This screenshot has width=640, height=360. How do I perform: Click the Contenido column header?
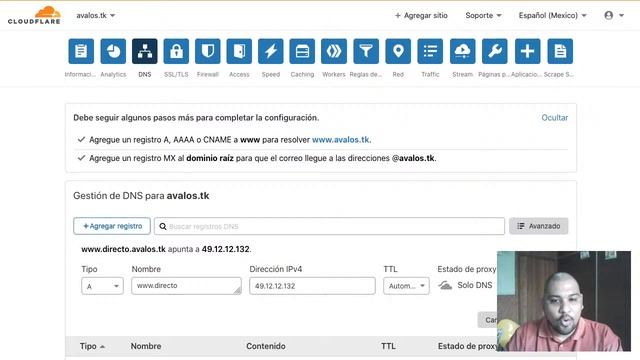tap(266, 346)
